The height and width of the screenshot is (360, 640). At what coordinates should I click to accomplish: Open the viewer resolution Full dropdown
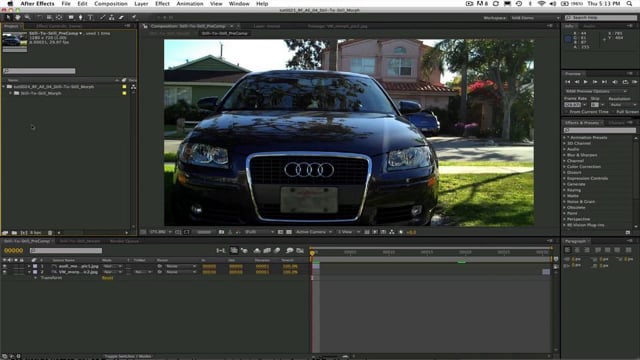tap(260, 232)
